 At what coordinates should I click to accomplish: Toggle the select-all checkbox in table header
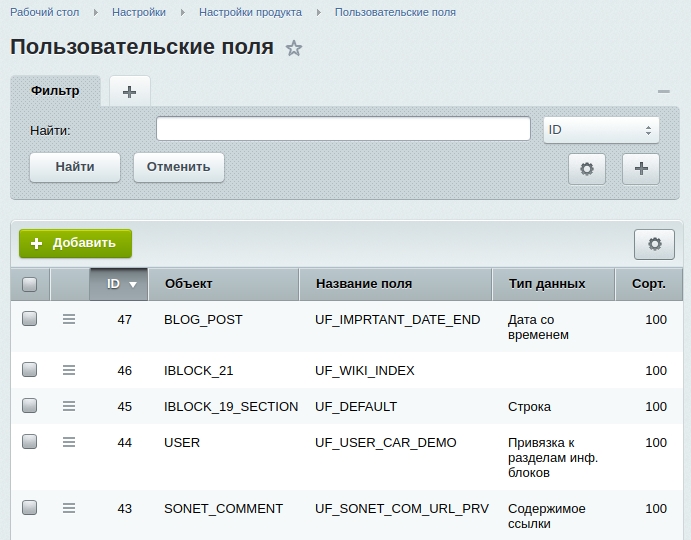(30, 284)
